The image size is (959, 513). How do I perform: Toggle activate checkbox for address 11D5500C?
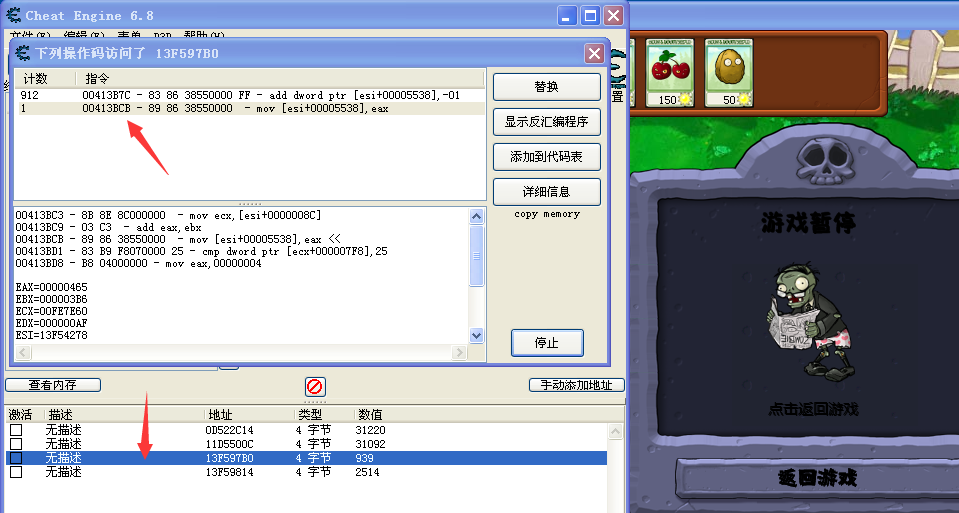[x=16, y=444]
